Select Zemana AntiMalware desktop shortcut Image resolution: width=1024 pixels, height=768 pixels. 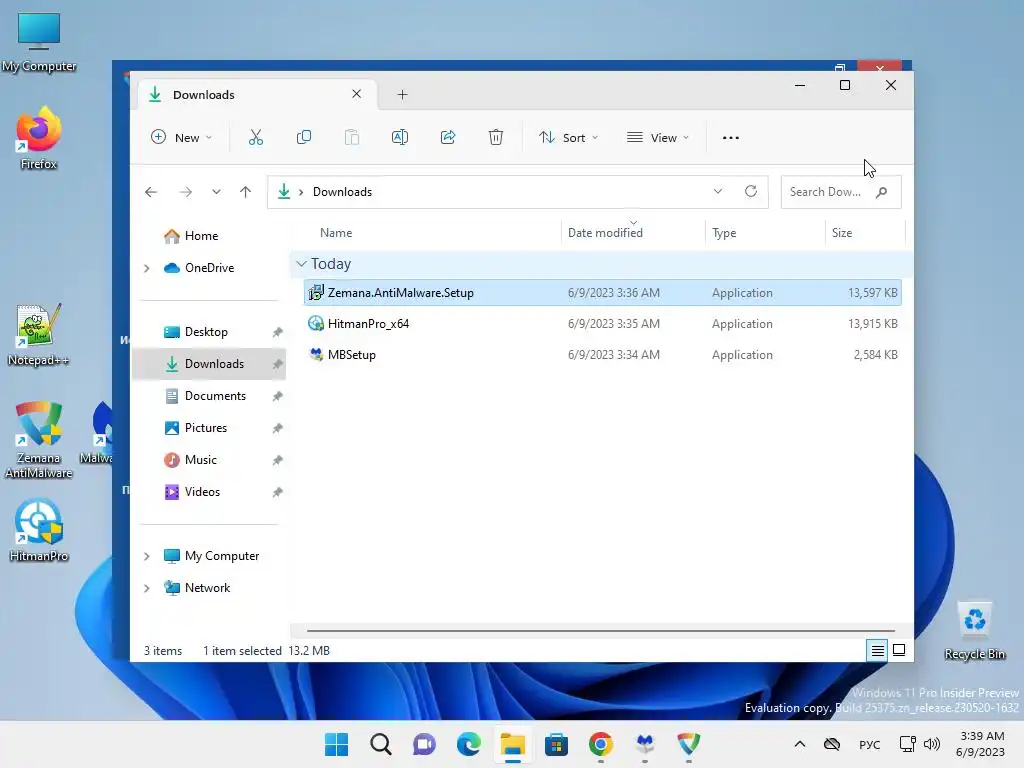39,440
